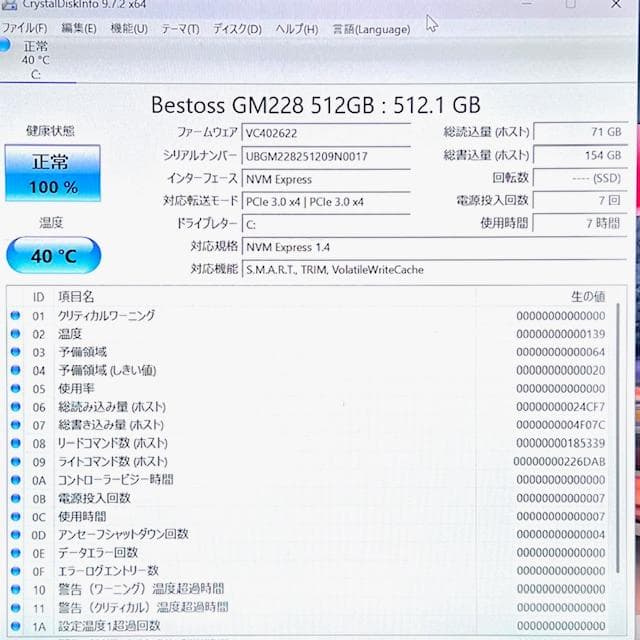
Task: Click the raw value 0000000000139
Action: [560, 334]
